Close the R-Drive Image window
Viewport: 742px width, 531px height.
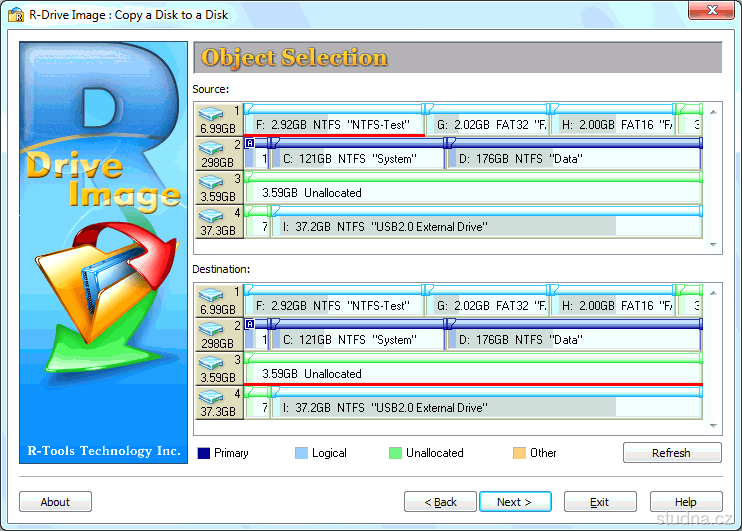click(x=711, y=9)
